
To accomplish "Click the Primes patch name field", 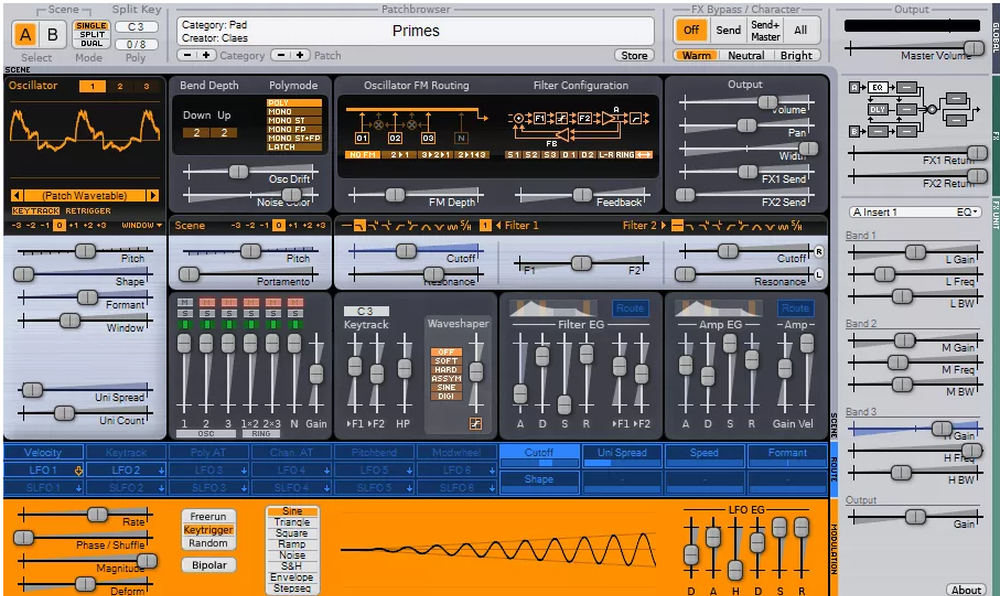I will click(415, 31).
